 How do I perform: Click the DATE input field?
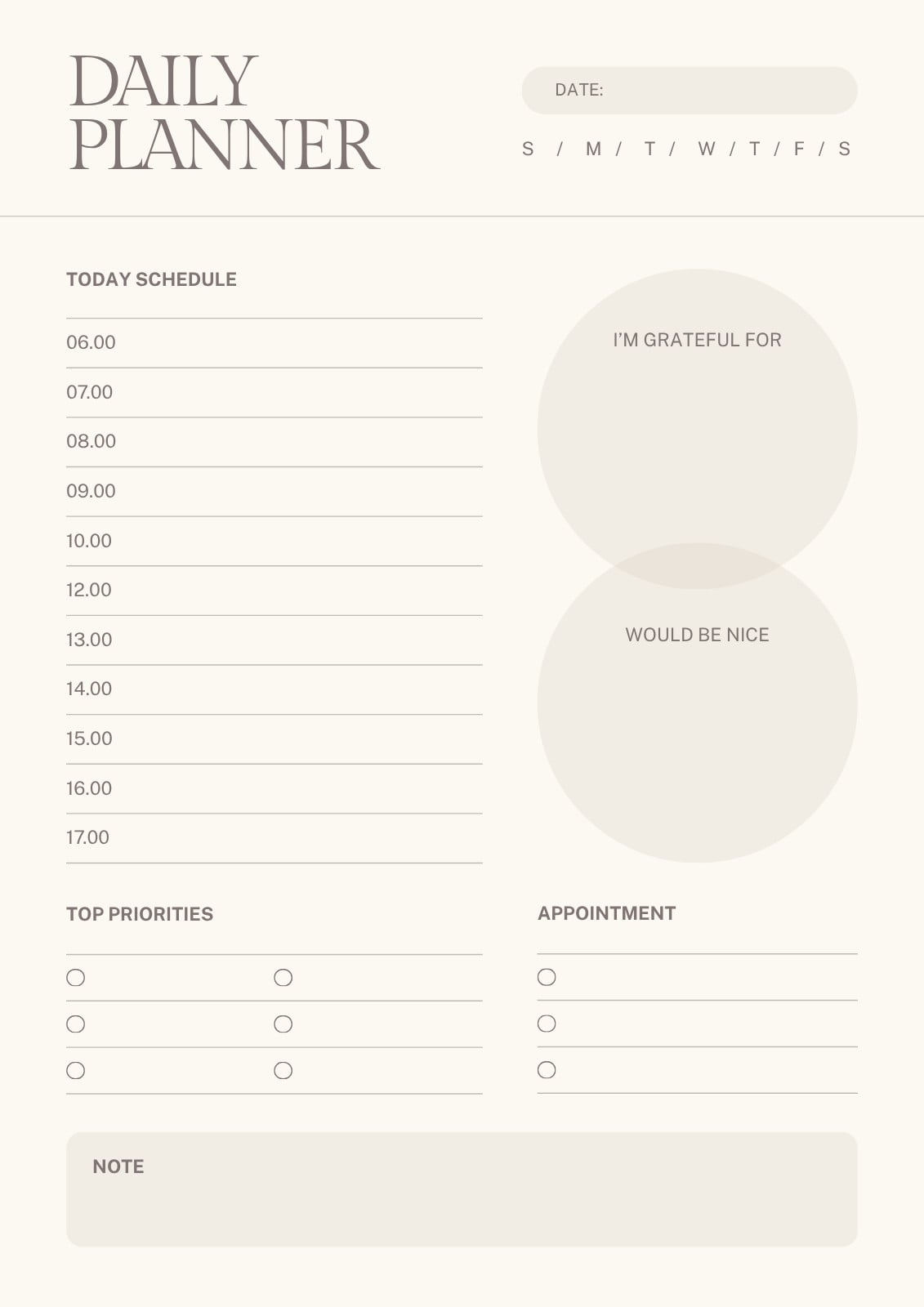coord(690,90)
